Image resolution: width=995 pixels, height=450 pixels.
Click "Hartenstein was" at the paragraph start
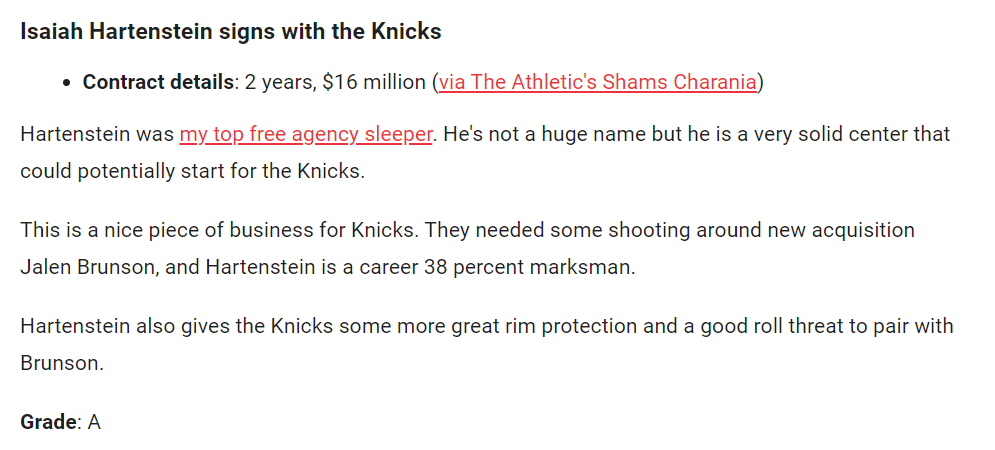click(97, 134)
